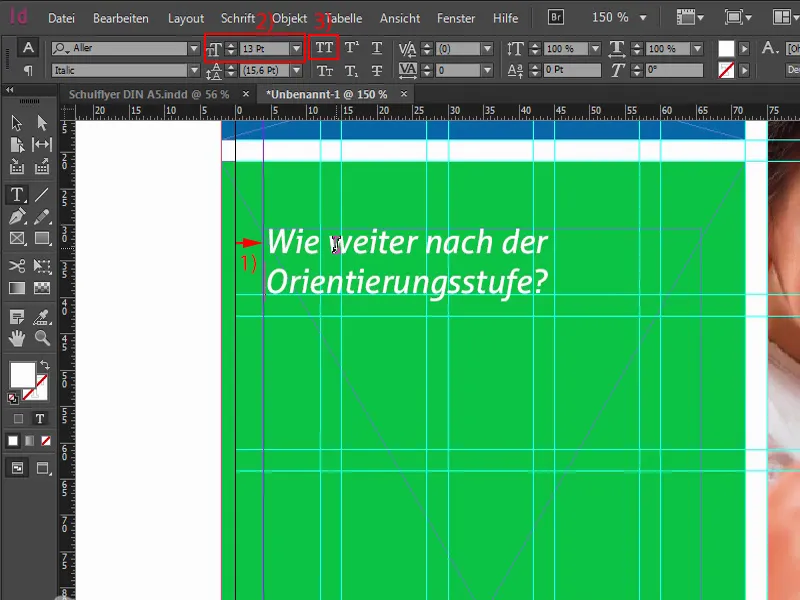Select the Gradient Feather tool

click(42, 288)
